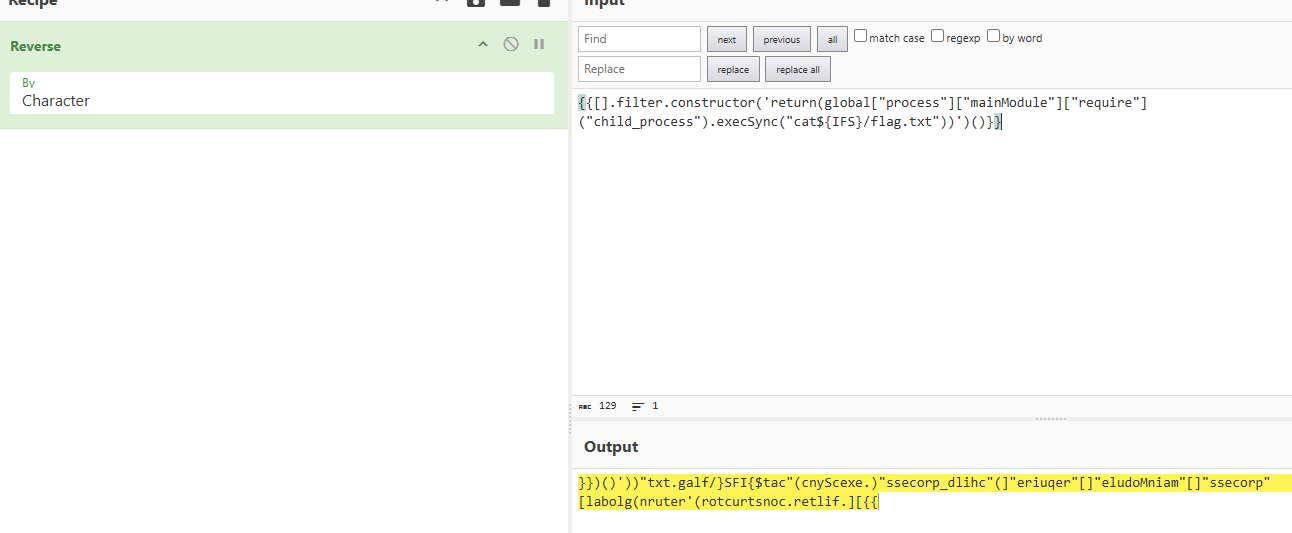This screenshot has height=533, width=1292.
Task: Click the replace all button
Action: 797,70
